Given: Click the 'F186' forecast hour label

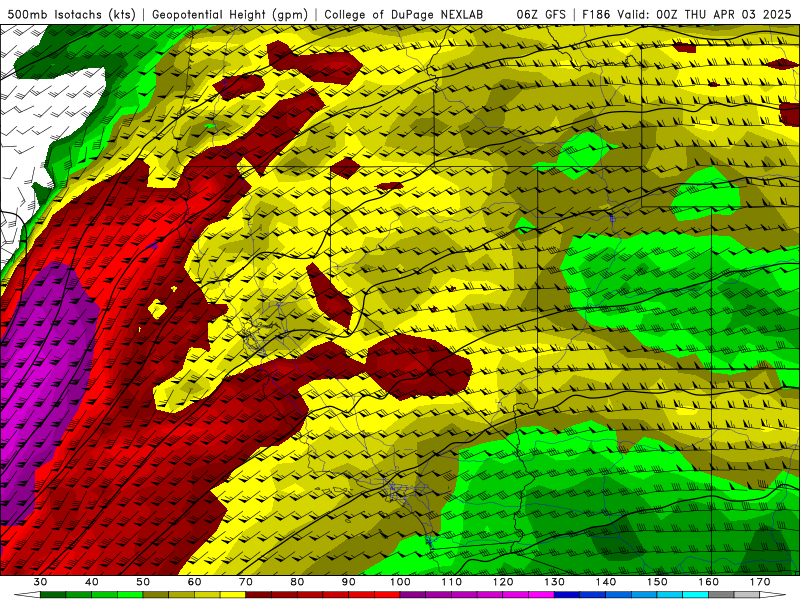Looking at the screenshot, I should pyautogui.click(x=597, y=14).
